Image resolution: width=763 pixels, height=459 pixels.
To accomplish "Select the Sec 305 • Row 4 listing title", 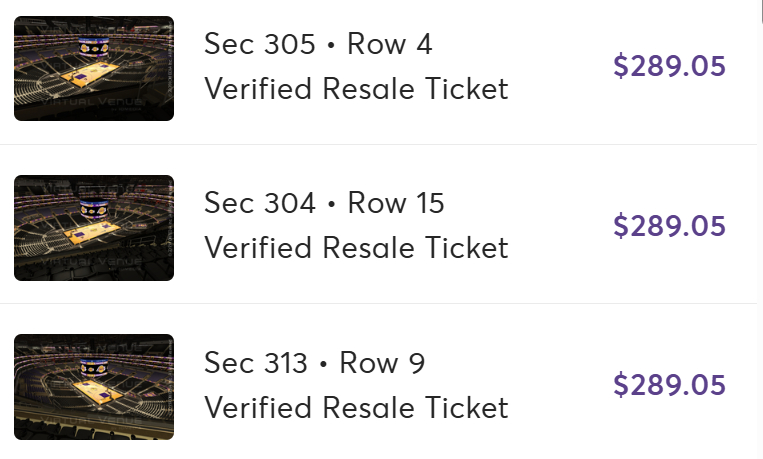I will coord(318,45).
